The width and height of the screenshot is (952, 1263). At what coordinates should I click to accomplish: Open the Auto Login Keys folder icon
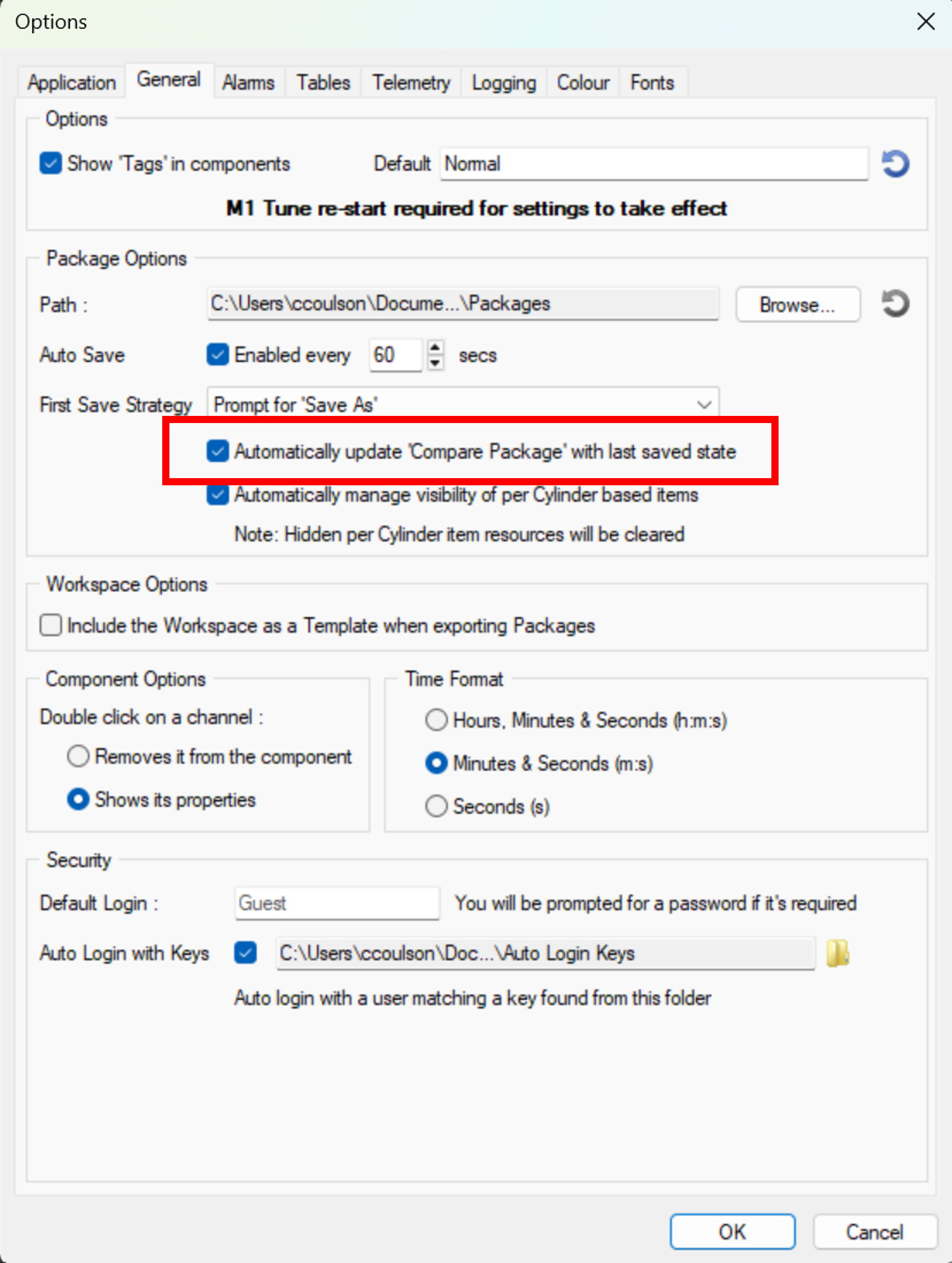click(837, 953)
